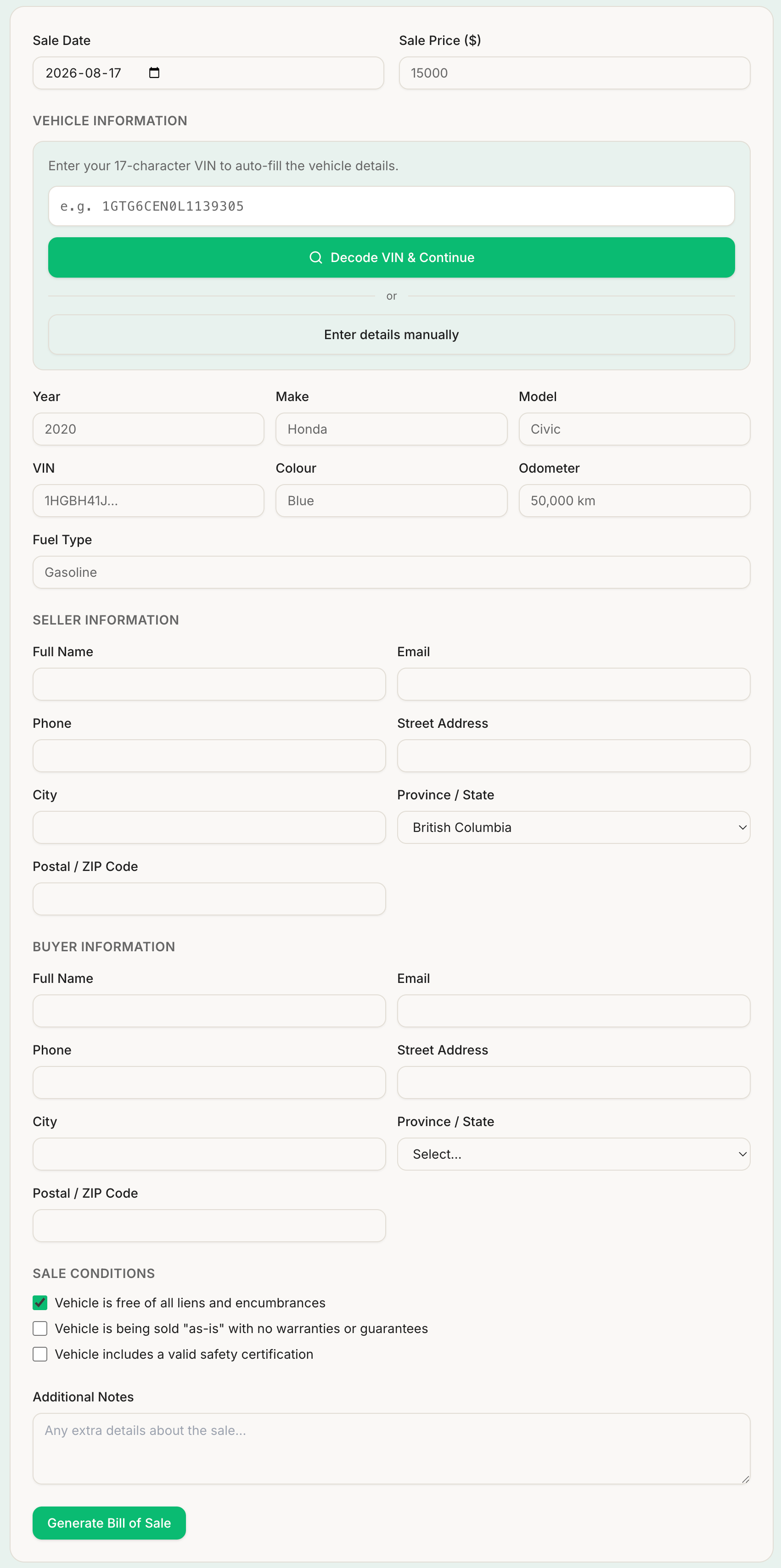Uncheck free of all liens and encumbrances

coord(40,1303)
